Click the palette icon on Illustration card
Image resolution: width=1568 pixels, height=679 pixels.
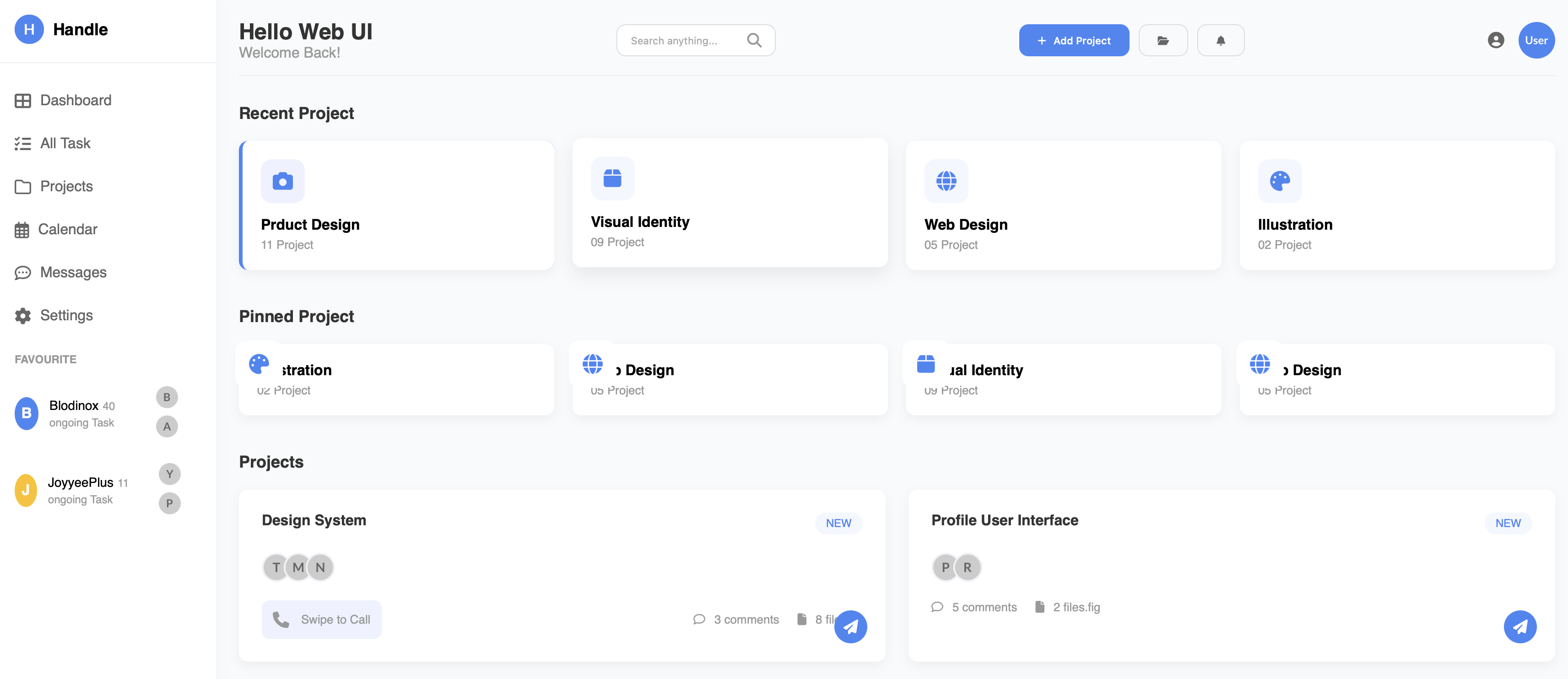pyautogui.click(x=1280, y=181)
